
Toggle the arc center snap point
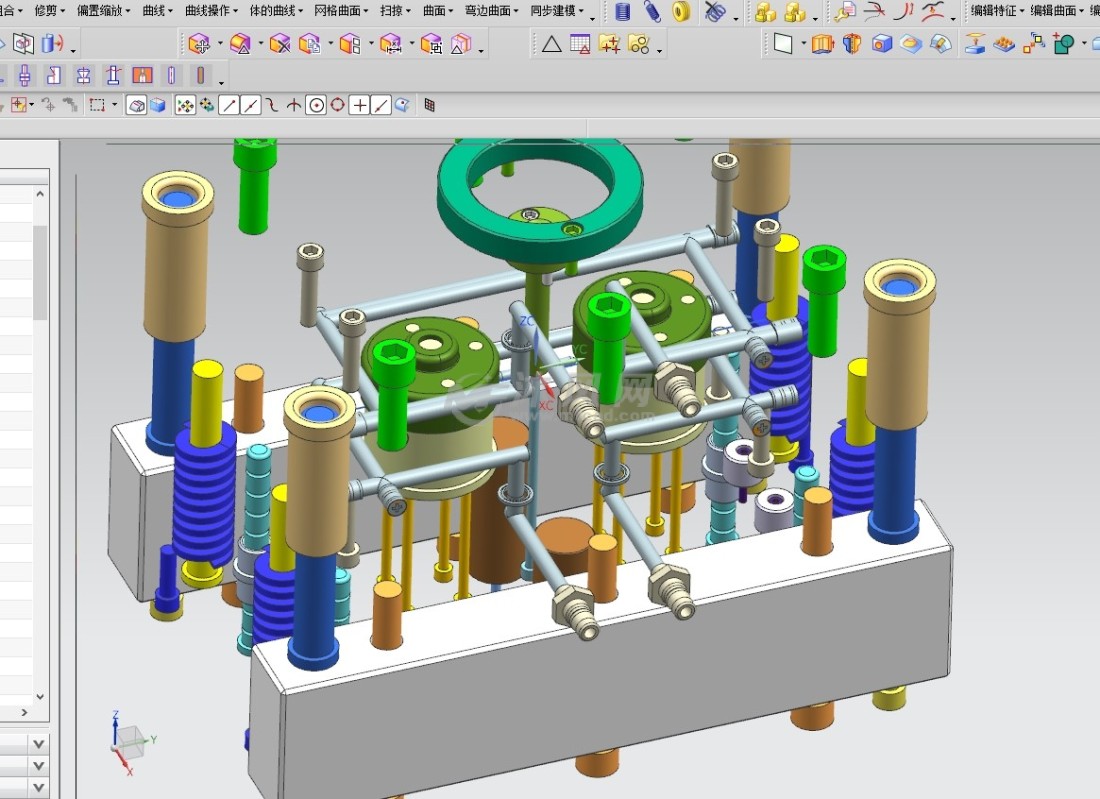click(x=316, y=105)
